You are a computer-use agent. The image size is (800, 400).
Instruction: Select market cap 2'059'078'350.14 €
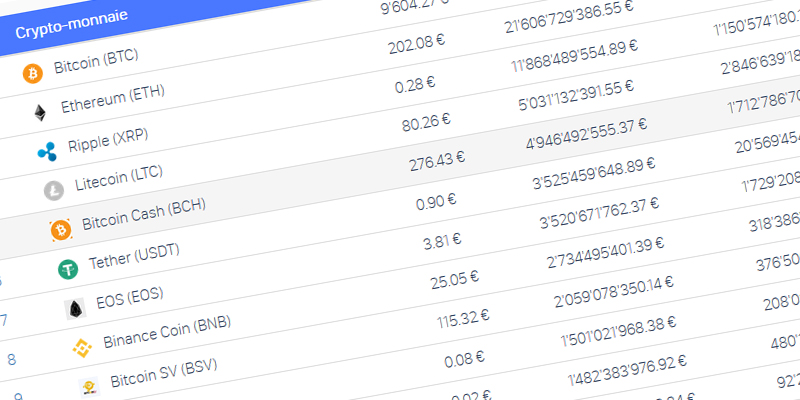click(x=614, y=291)
